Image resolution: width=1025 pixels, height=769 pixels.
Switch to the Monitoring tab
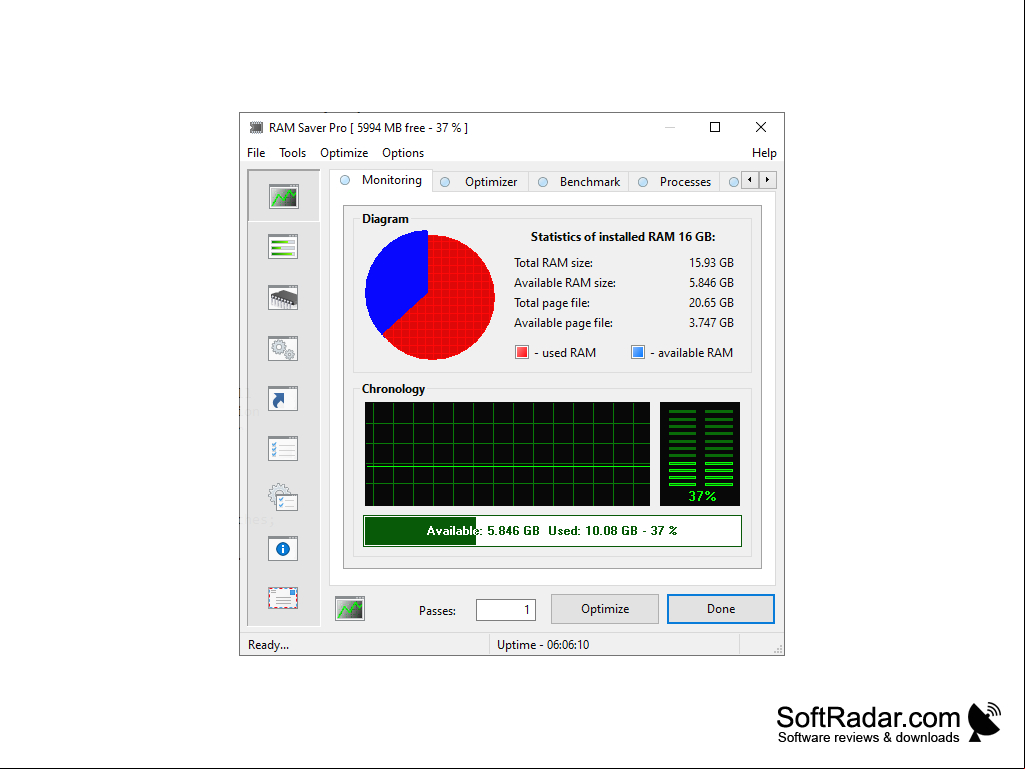coord(381,180)
